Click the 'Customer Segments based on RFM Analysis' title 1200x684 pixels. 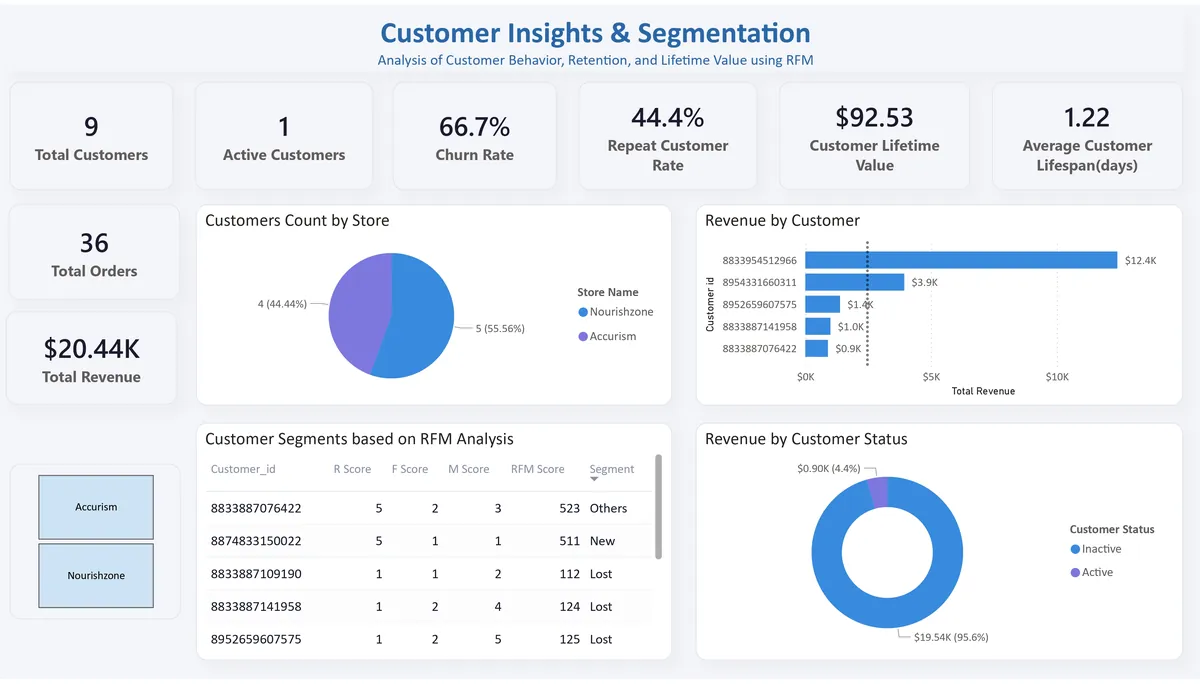[x=359, y=439]
